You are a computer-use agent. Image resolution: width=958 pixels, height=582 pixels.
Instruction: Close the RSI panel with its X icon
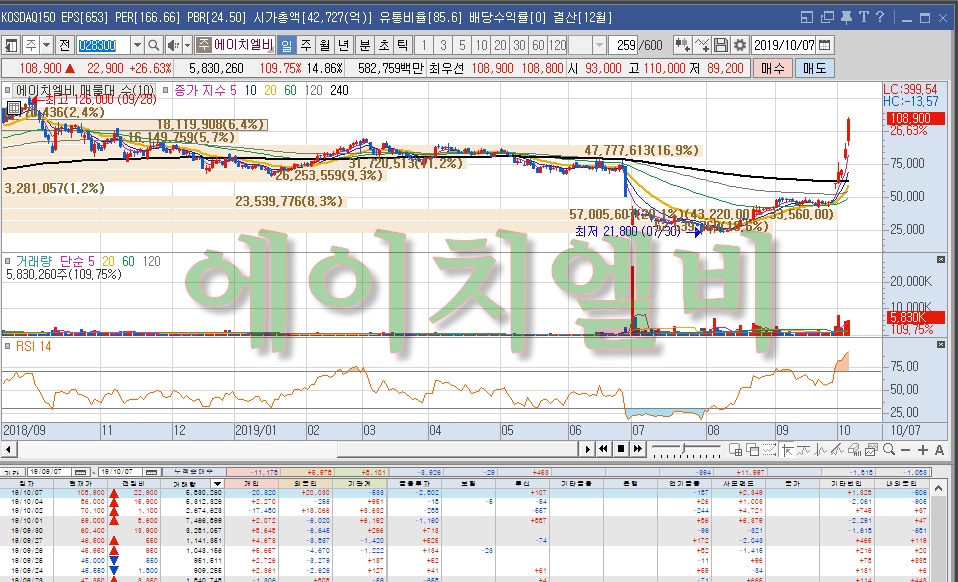click(941, 345)
